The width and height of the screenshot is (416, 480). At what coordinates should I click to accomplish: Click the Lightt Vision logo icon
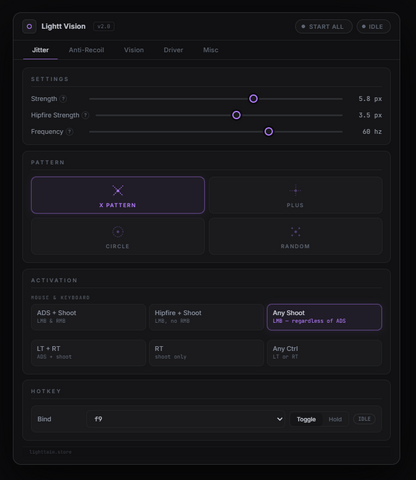pyautogui.click(x=29, y=26)
